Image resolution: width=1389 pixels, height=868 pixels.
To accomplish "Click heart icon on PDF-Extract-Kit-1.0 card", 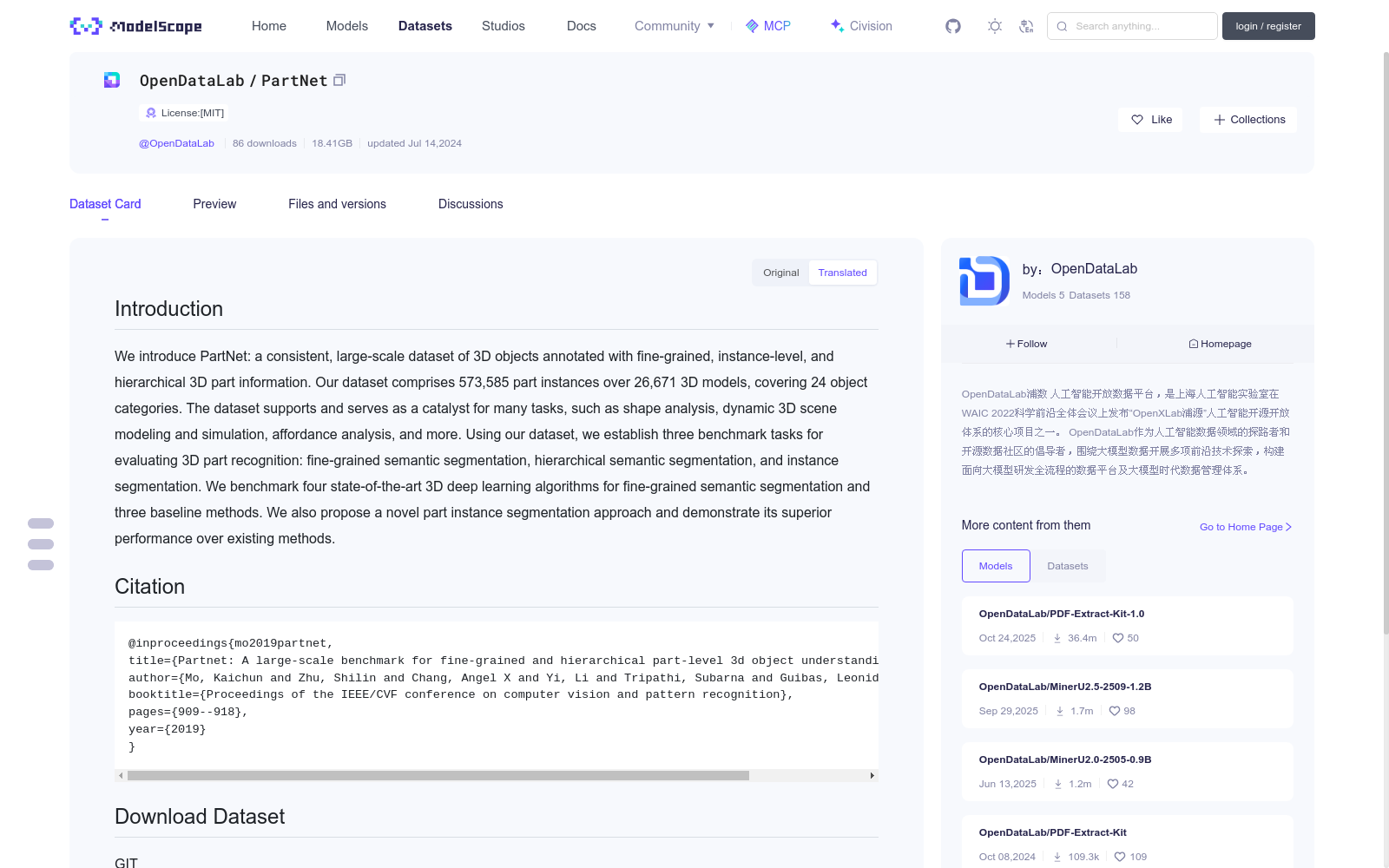I will pos(1118,638).
